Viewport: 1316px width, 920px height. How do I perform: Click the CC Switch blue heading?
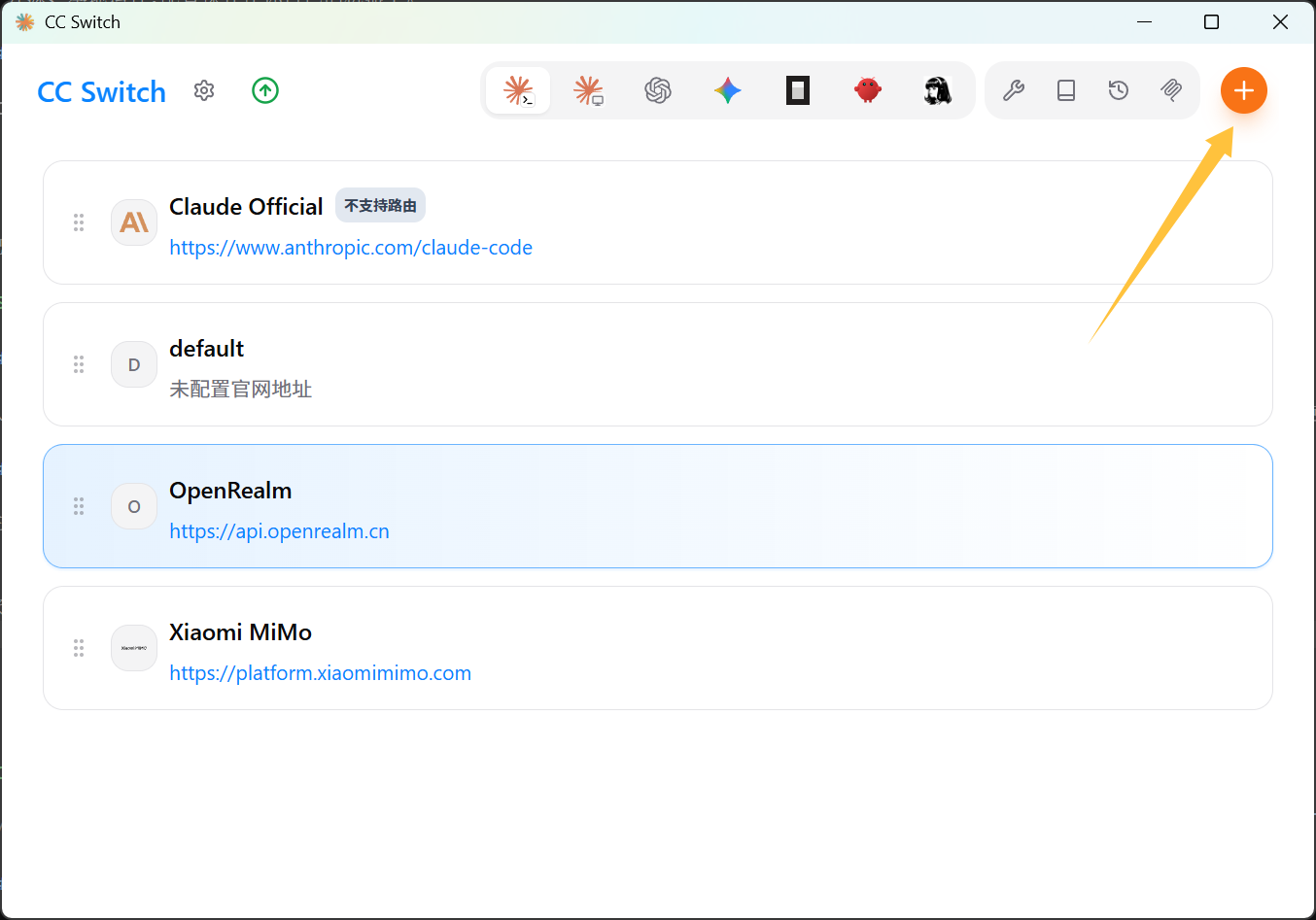(x=101, y=91)
